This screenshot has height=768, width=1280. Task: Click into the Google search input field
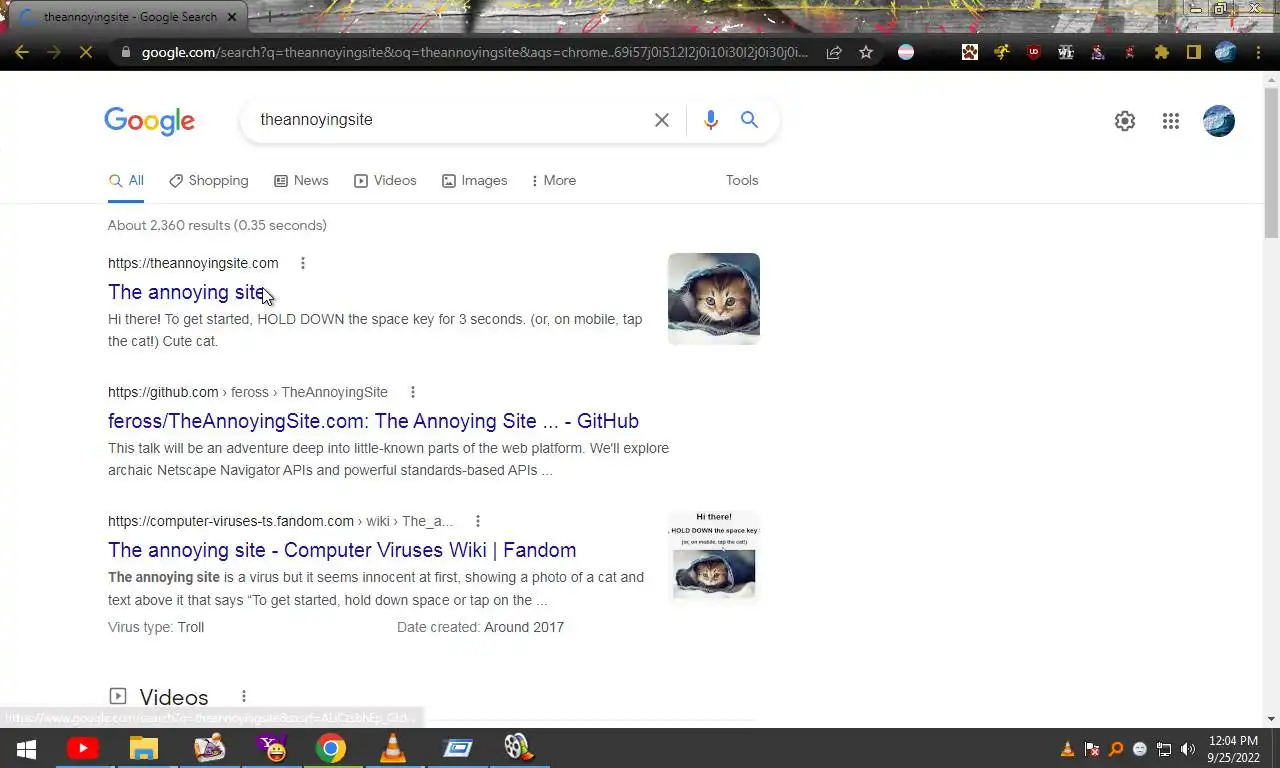[450, 120]
